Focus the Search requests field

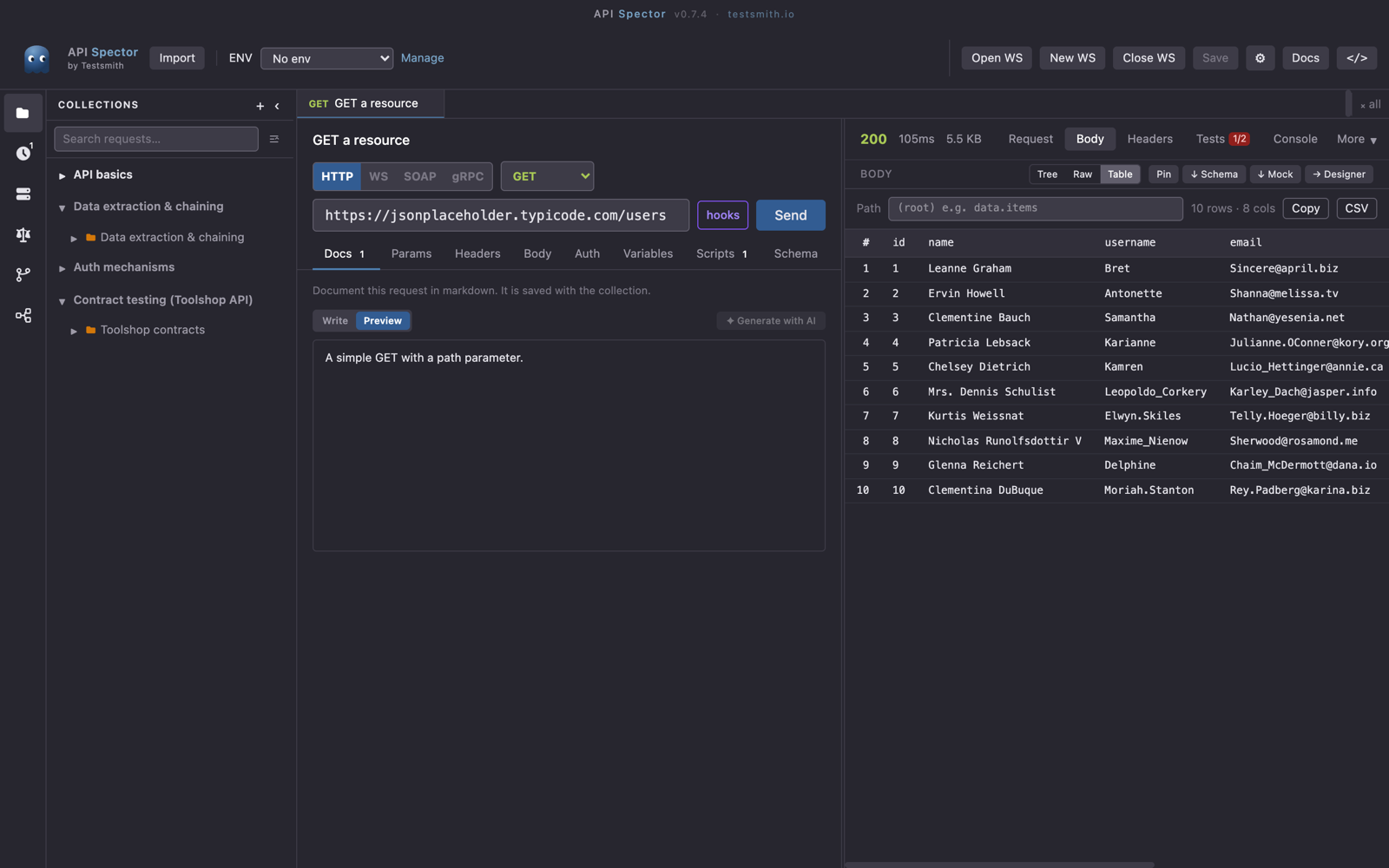[x=156, y=139]
